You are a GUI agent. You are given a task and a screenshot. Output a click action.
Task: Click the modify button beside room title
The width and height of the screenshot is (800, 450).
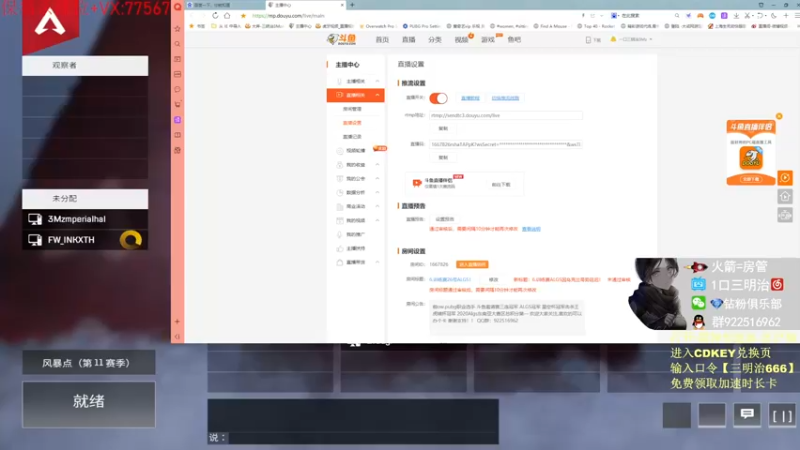tap(493, 280)
